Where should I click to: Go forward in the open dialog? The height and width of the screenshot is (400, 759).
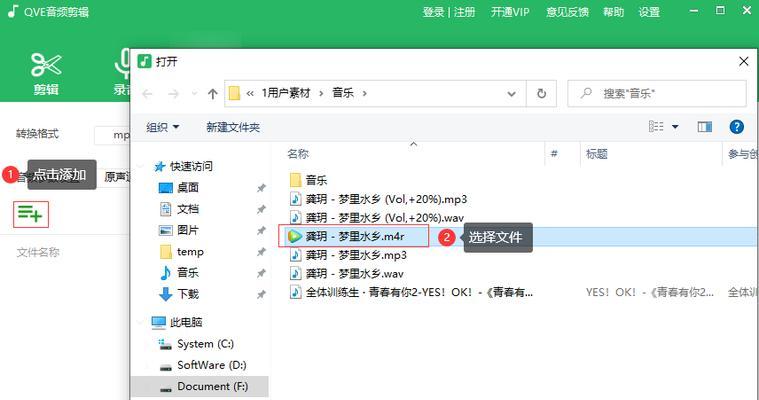click(x=173, y=93)
